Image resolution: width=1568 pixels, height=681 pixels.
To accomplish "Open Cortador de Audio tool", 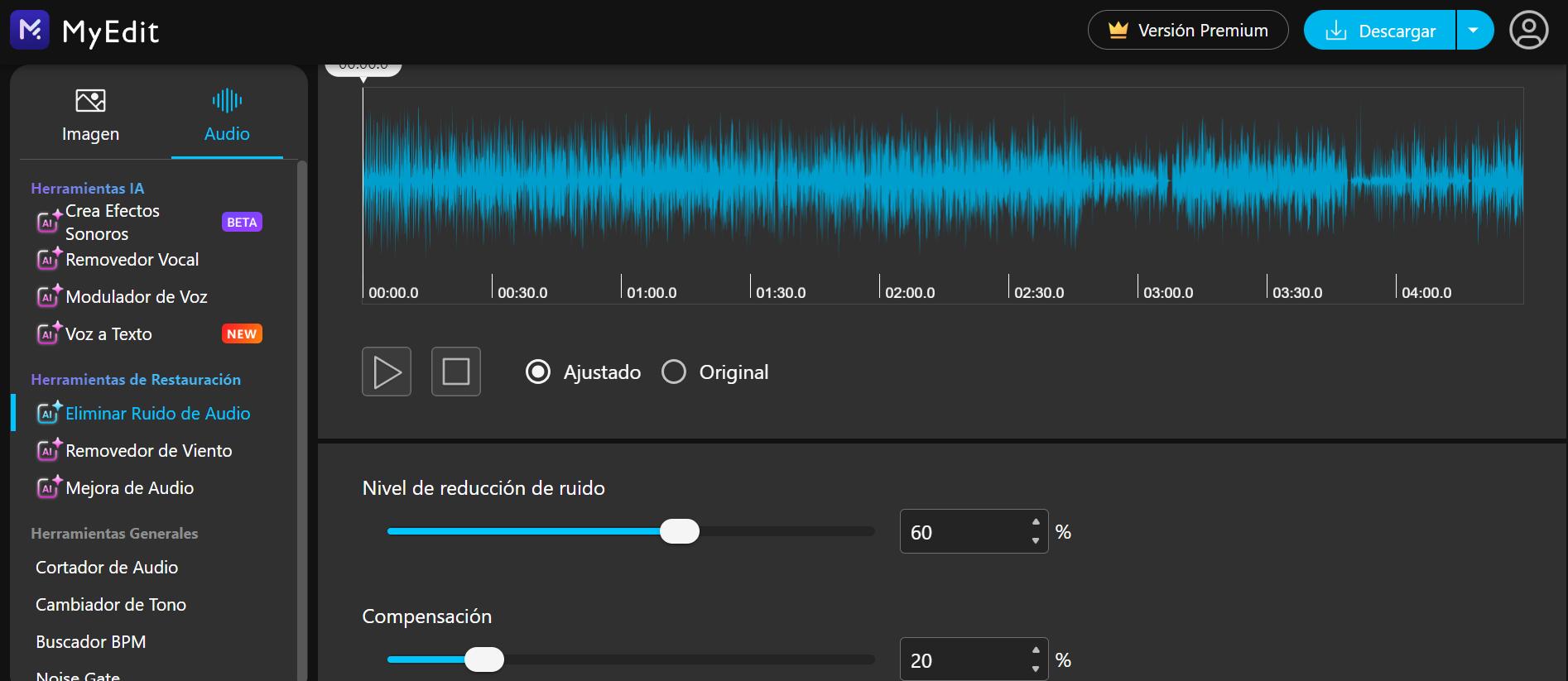I will point(107,567).
